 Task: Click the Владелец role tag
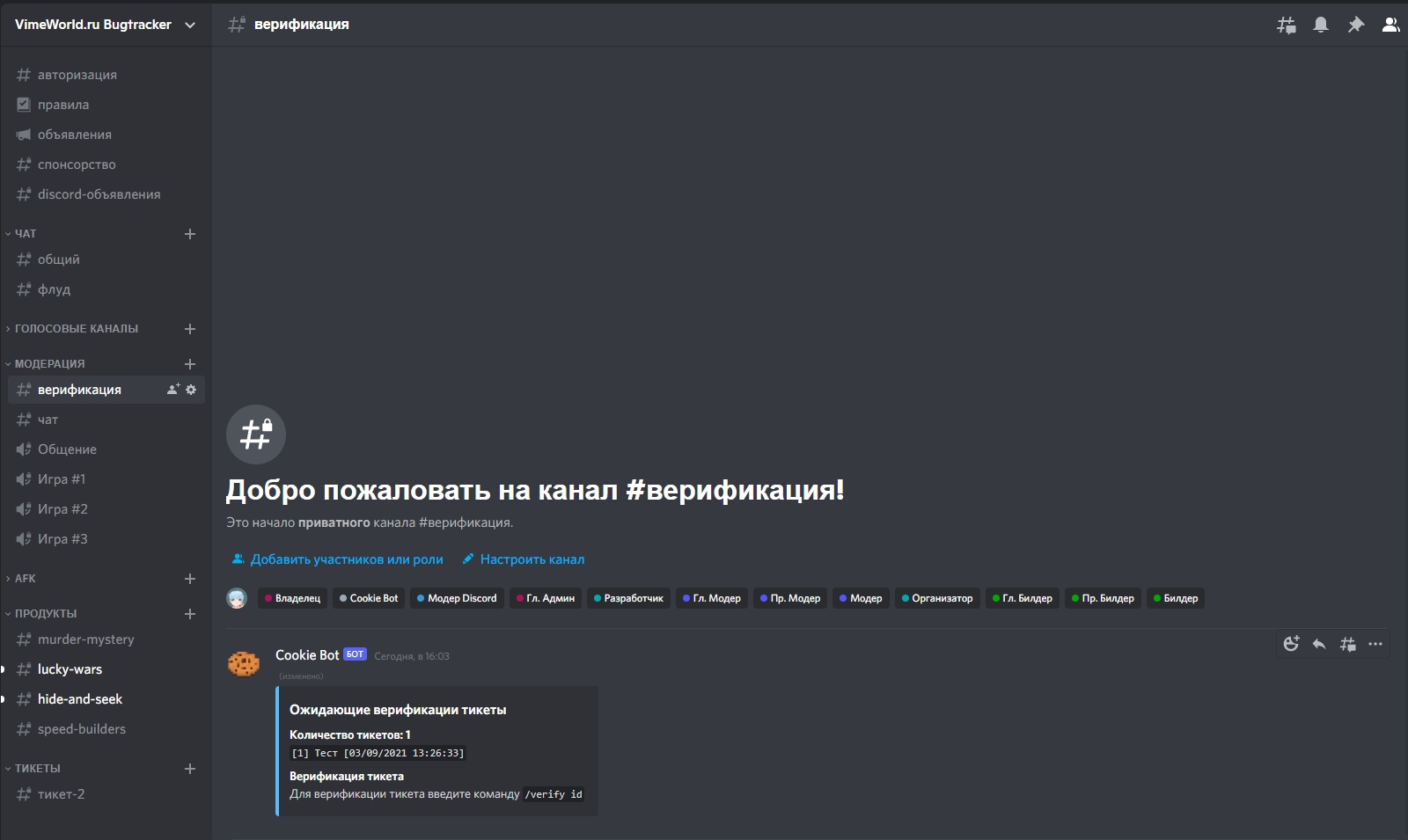click(x=293, y=598)
